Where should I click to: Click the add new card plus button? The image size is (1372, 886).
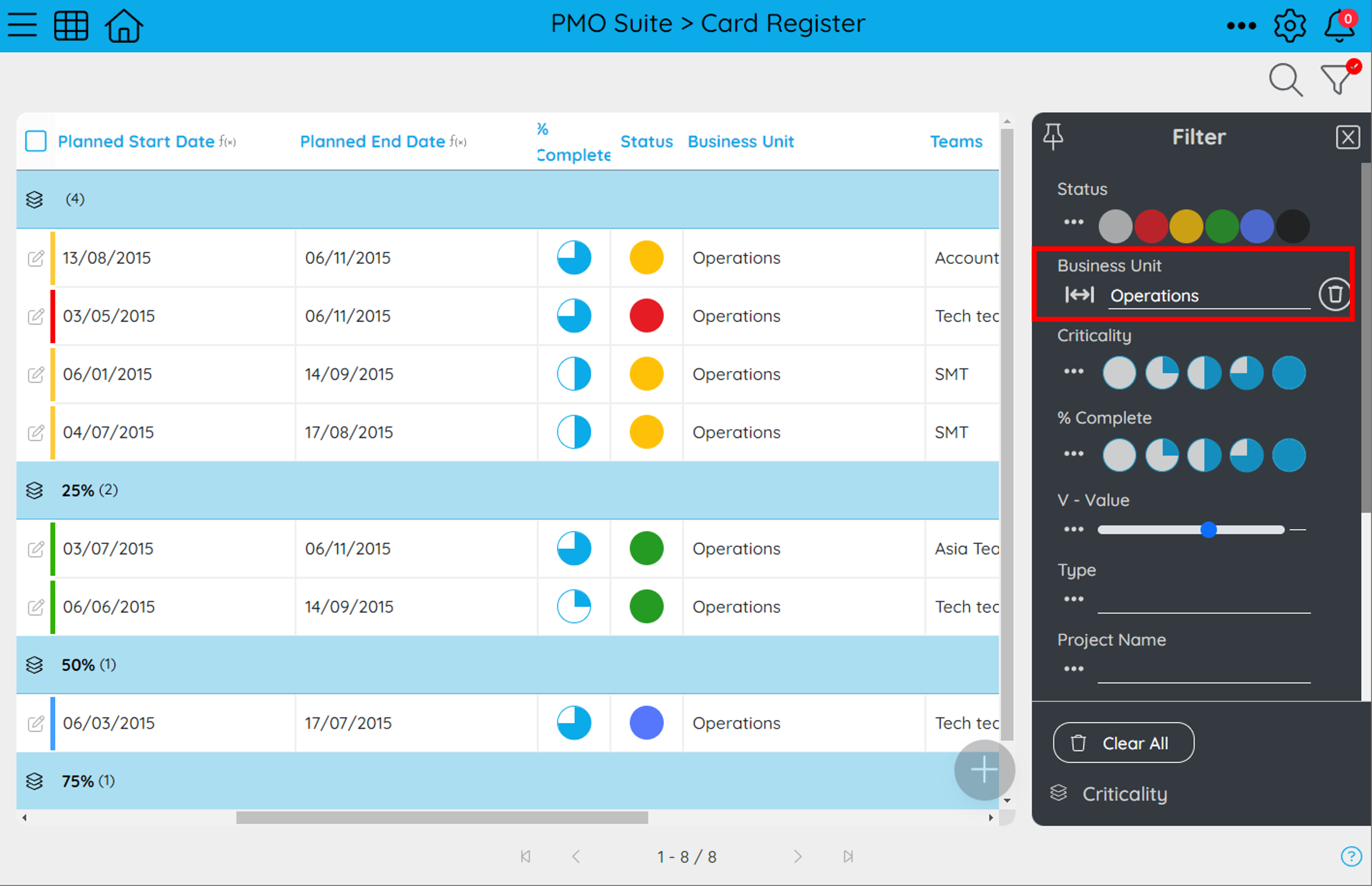(x=984, y=769)
